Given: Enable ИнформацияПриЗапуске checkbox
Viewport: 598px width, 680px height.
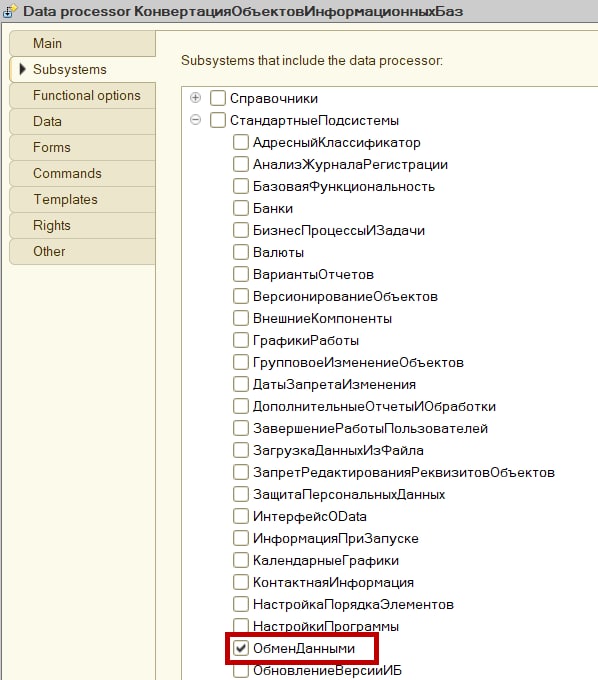Looking at the screenshot, I should click(x=241, y=538).
